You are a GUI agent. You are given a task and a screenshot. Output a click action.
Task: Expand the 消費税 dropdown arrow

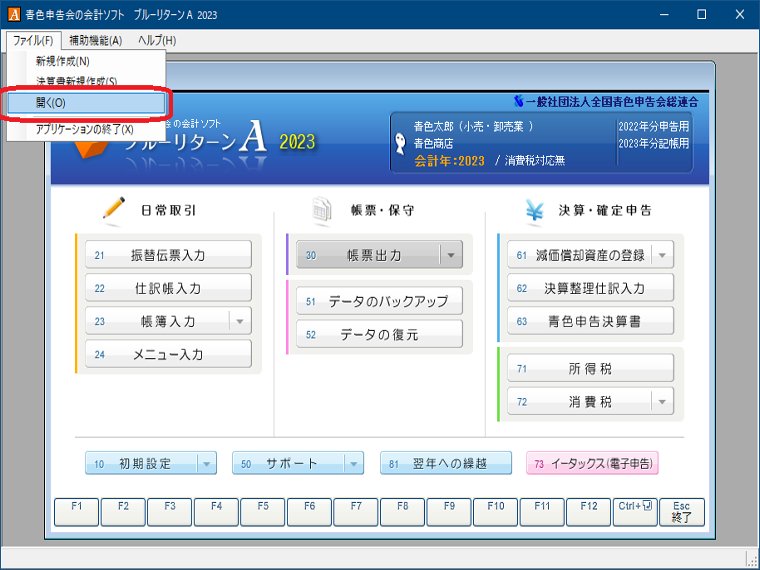pos(663,401)
